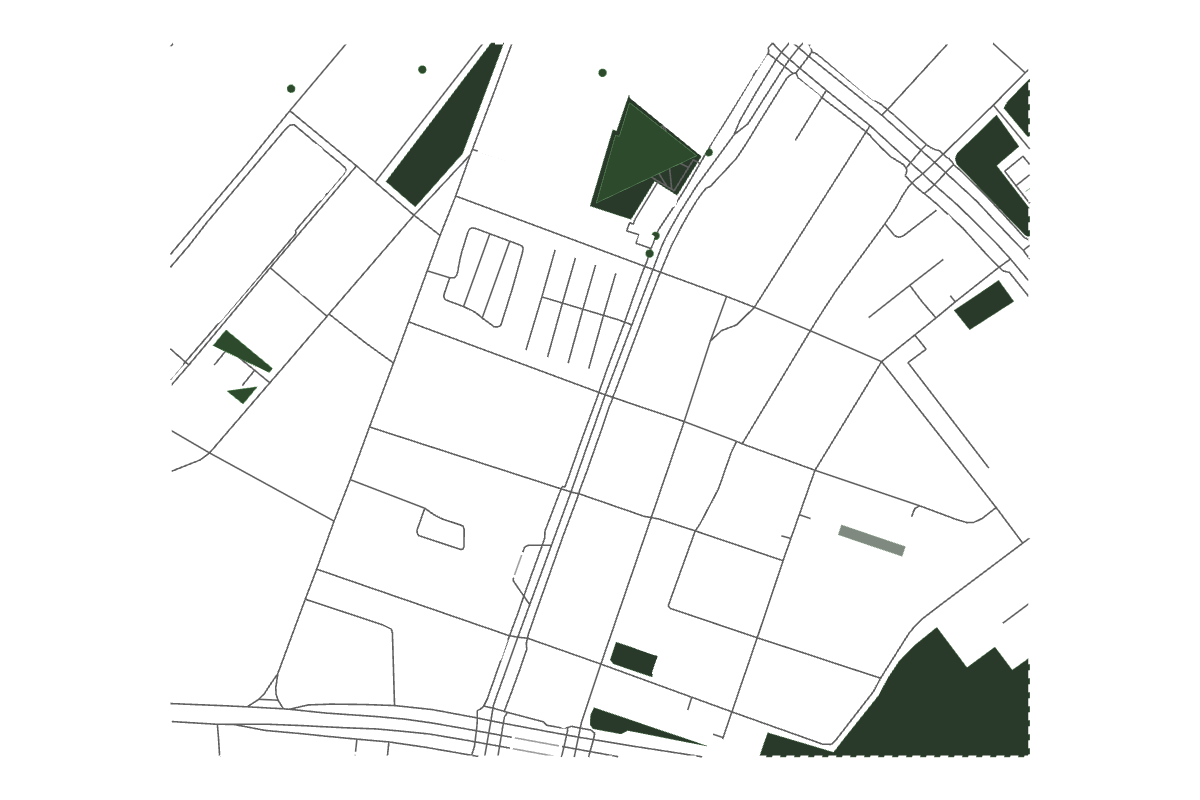Click the rounded loop road in the lower-left block
The height and width of the screenshot is (800, 1200).
click(x=441, y=529)
